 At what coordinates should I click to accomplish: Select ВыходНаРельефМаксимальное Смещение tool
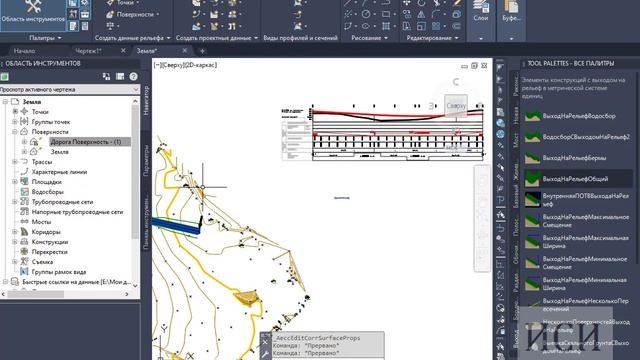tap(577, 221)
